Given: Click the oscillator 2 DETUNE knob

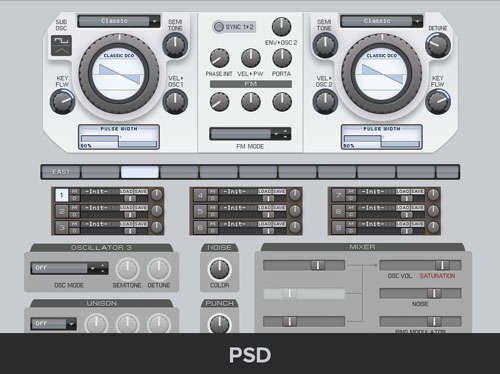Looking at the screenshot, I should (x=438, y=46).
